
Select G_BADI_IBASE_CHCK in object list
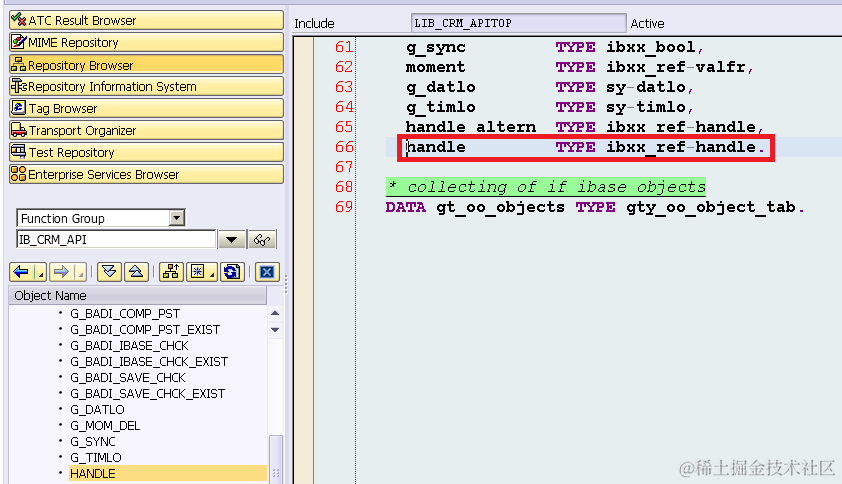(129, 345)
